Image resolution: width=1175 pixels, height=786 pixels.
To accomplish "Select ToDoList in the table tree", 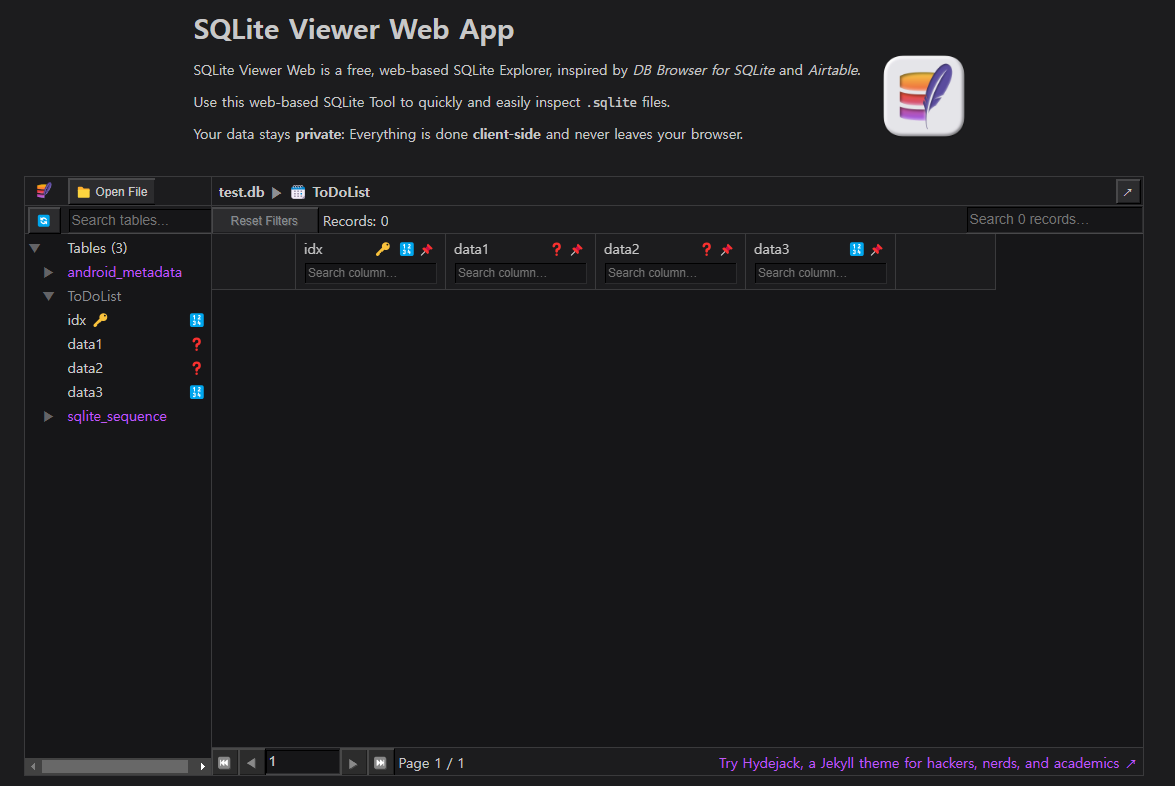I will [94, 296].
